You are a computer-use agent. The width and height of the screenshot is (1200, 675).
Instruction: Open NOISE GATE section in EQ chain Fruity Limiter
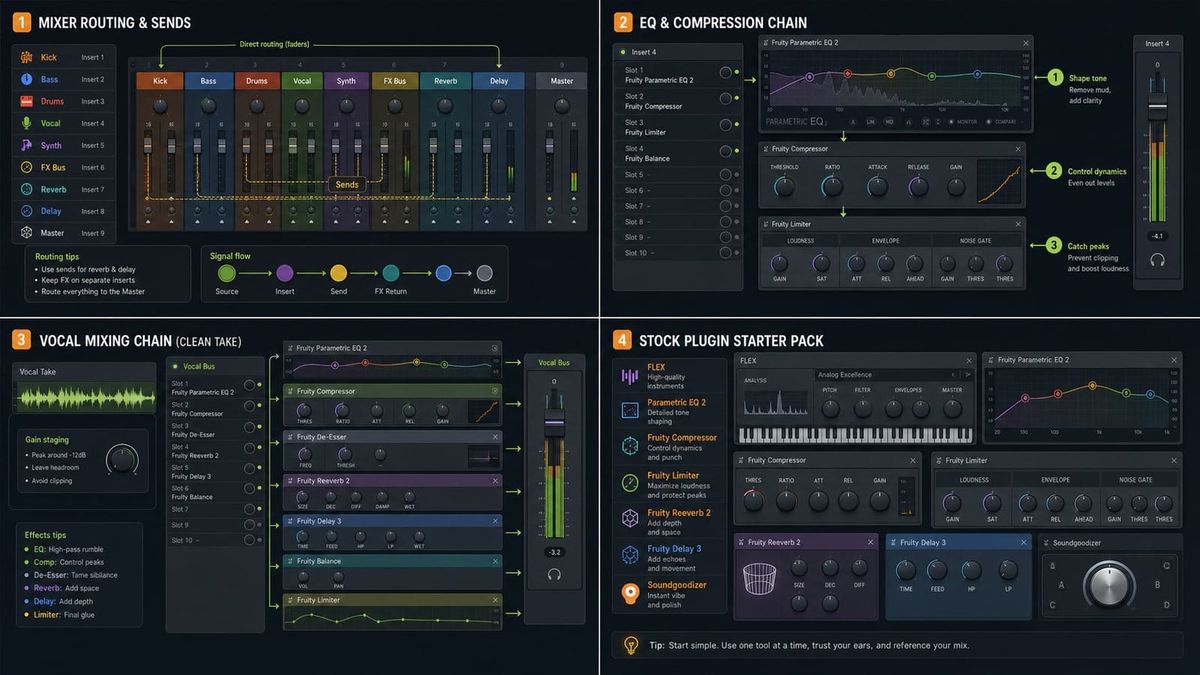pos(977,241)
